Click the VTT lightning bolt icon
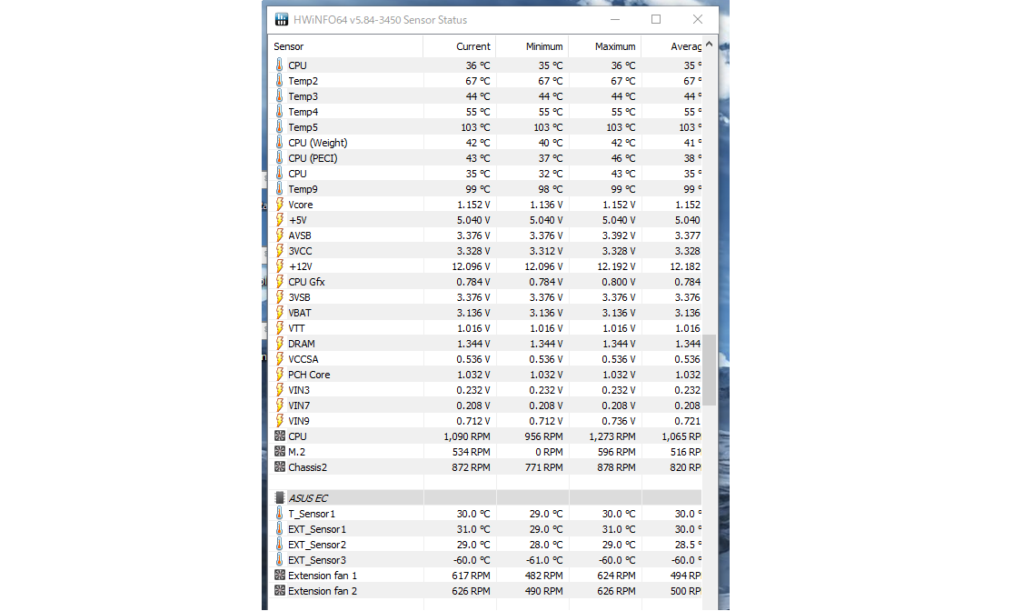Image resolution: width=1024 pixels, height=611 pixels. pos(280,328)
